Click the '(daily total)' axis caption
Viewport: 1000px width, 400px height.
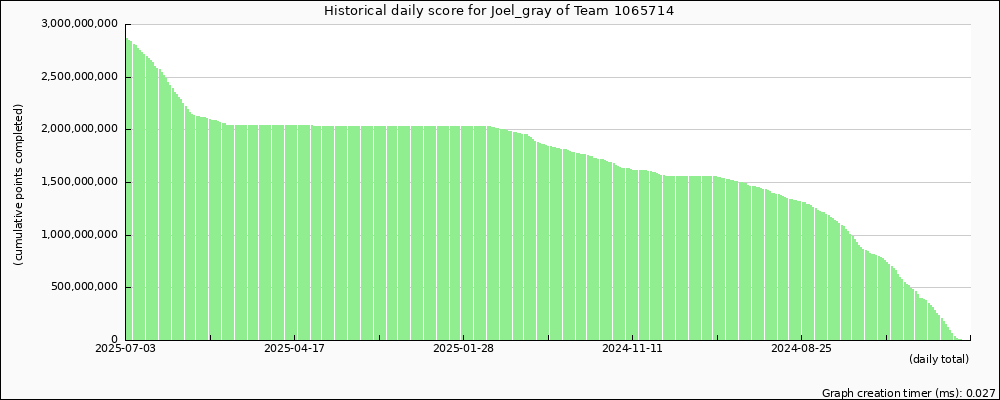[939, 360]
